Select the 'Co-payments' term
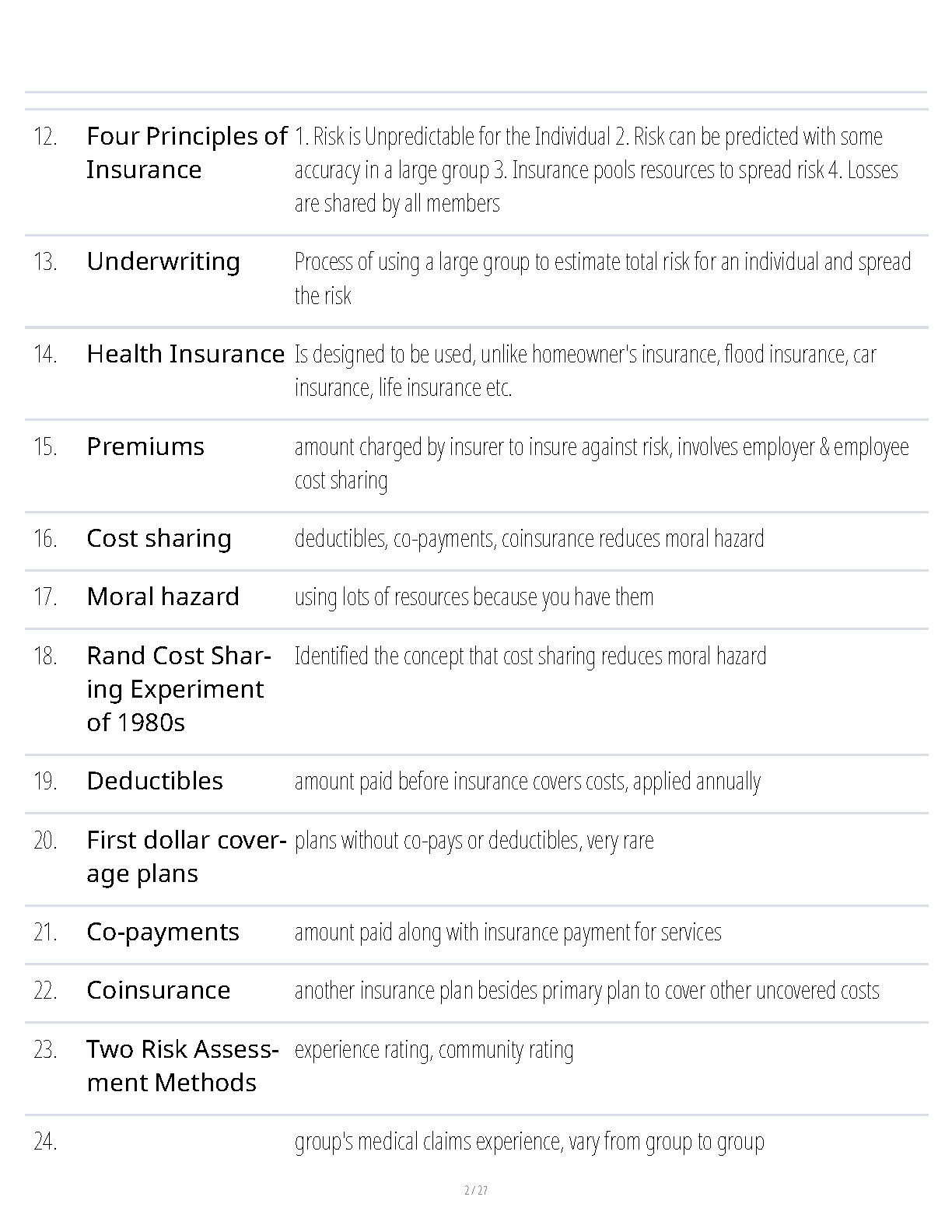Viewport: 952px width, 1232px height. coord(163,932)
